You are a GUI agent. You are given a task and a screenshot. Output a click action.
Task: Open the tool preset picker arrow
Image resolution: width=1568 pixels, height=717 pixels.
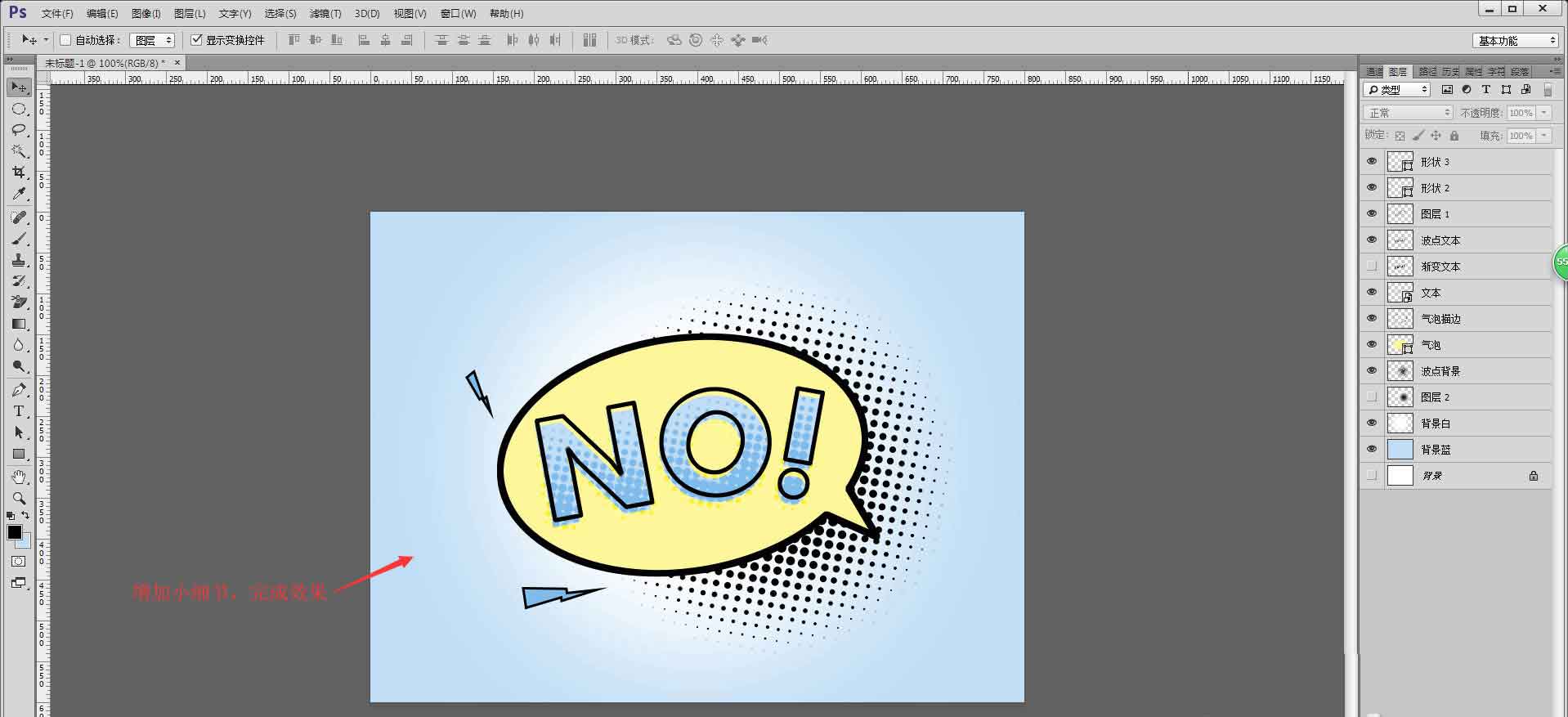point(46,39)
